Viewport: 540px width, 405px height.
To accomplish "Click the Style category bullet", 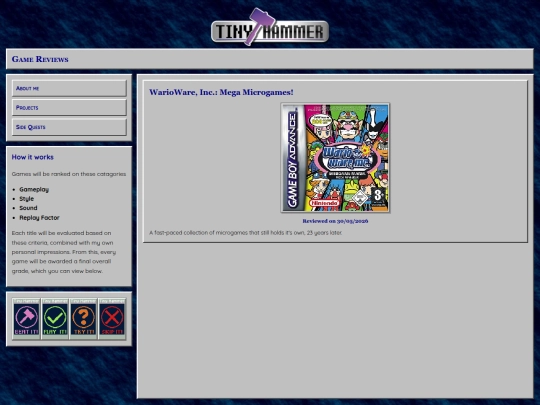I will 27,199.
